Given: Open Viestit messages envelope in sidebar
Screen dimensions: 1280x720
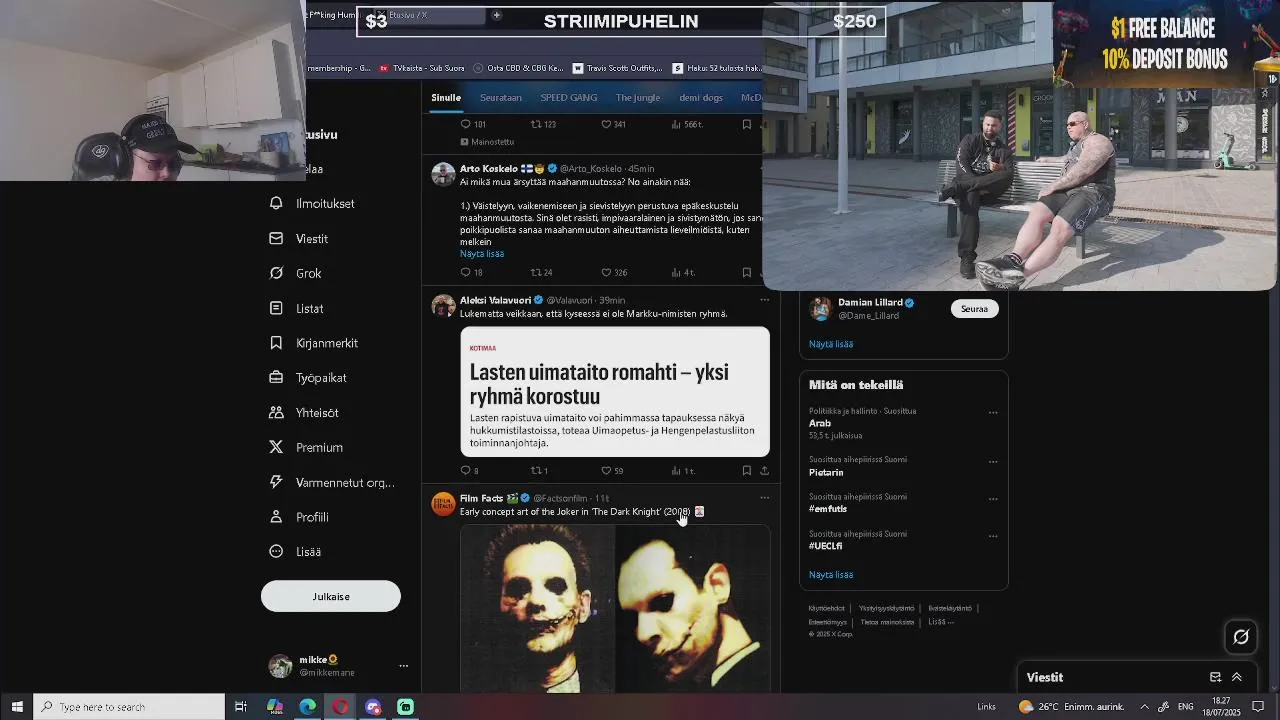Looking at the screenshot, I should tap(276, 238).
